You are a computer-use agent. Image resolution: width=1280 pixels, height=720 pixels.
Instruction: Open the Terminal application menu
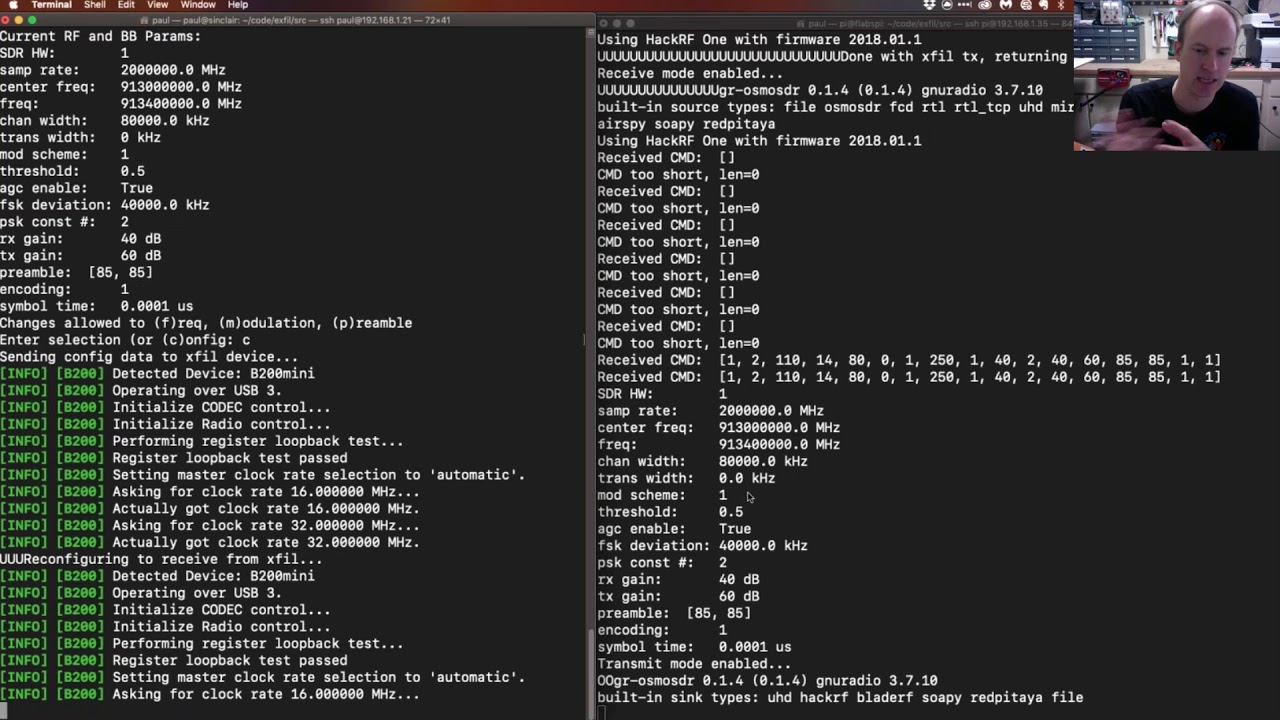[51, 4]
